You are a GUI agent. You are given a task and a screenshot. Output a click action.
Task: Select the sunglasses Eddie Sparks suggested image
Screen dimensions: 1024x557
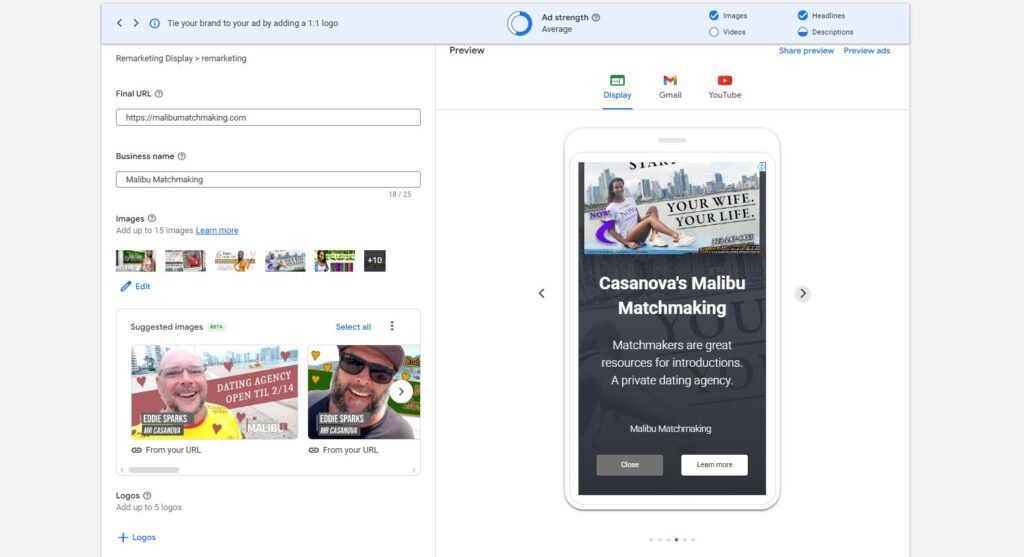[364, 392]
